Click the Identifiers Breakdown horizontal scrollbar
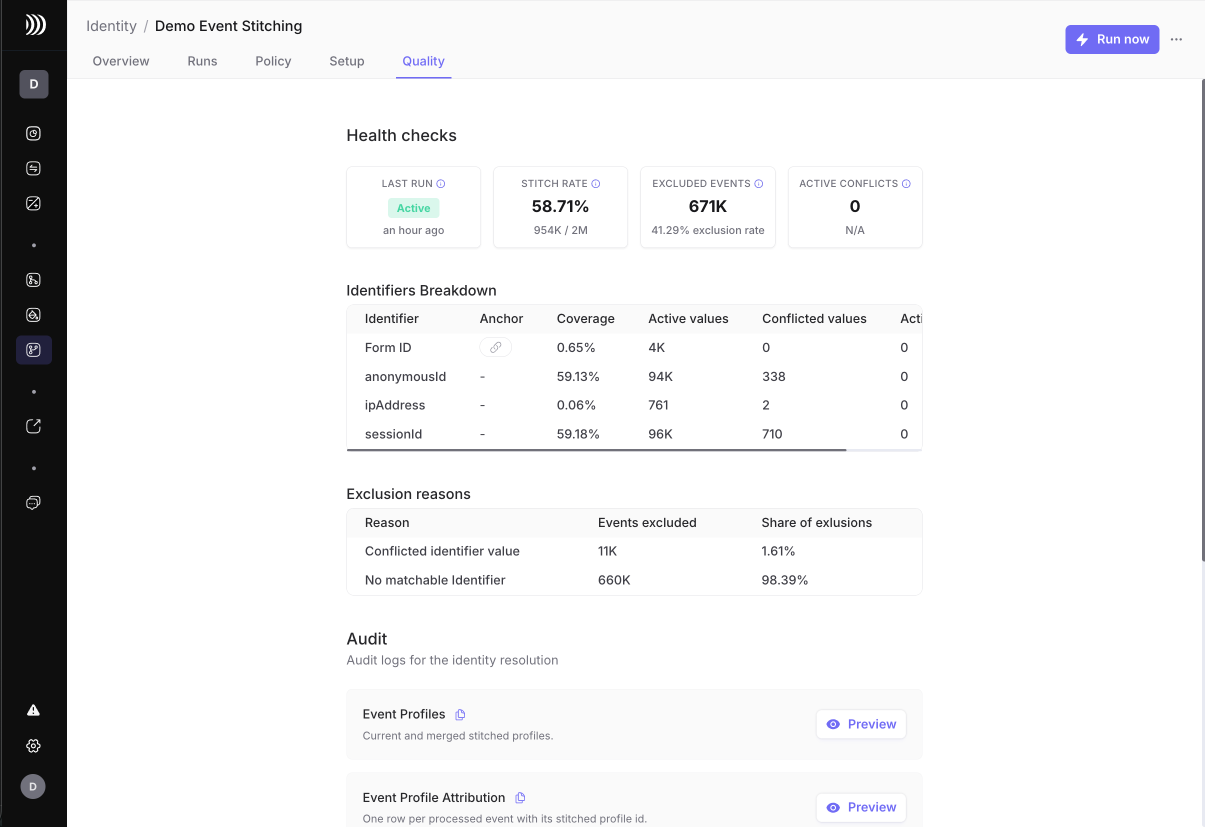The height and width of the screenshot is (827, 1205). 596,450
